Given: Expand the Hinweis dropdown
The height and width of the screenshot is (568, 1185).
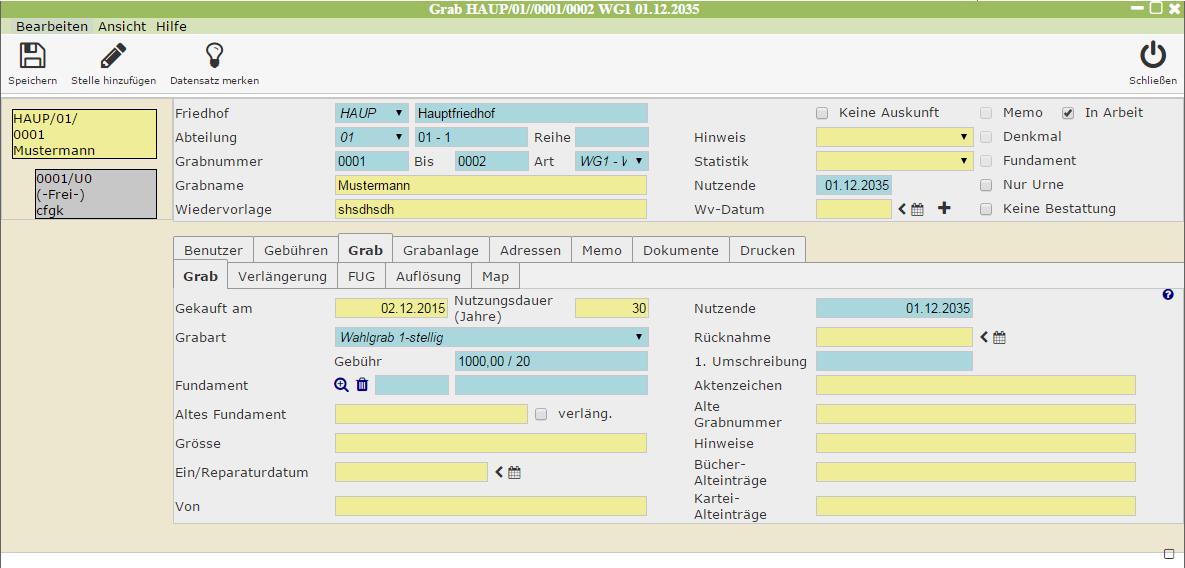Looking at the screenshot, I should tap(894, 137).
